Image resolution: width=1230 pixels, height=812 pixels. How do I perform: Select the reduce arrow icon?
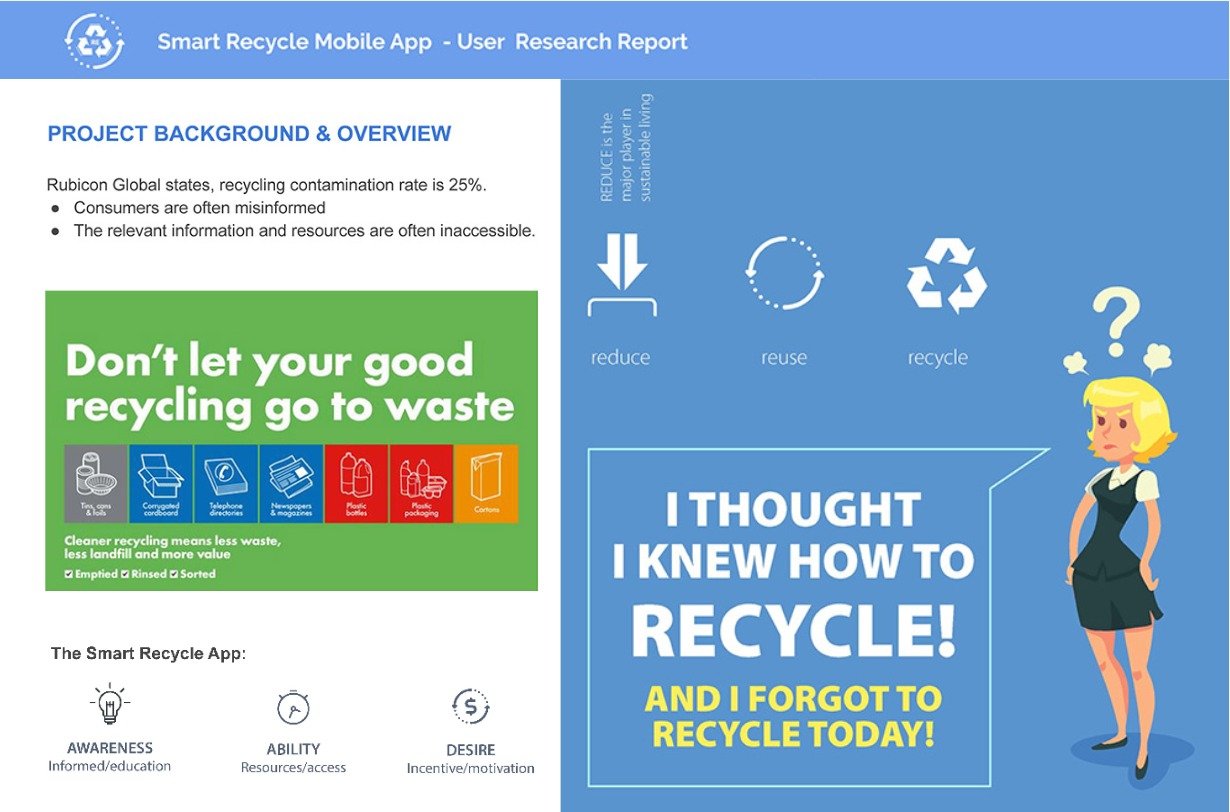point(622,270)
